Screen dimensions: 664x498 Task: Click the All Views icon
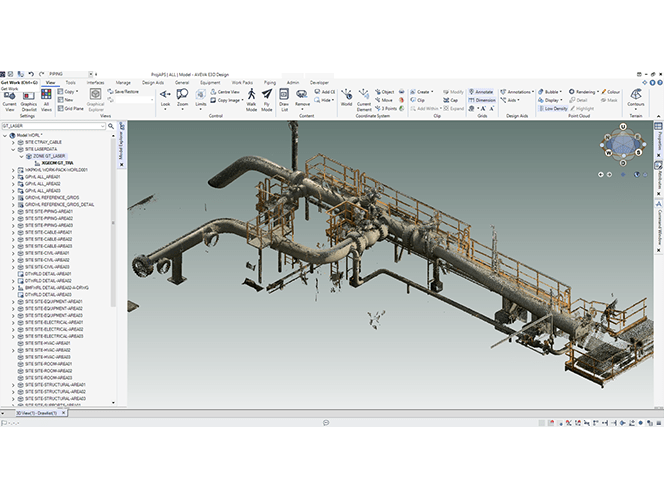(x=46, y=98)
